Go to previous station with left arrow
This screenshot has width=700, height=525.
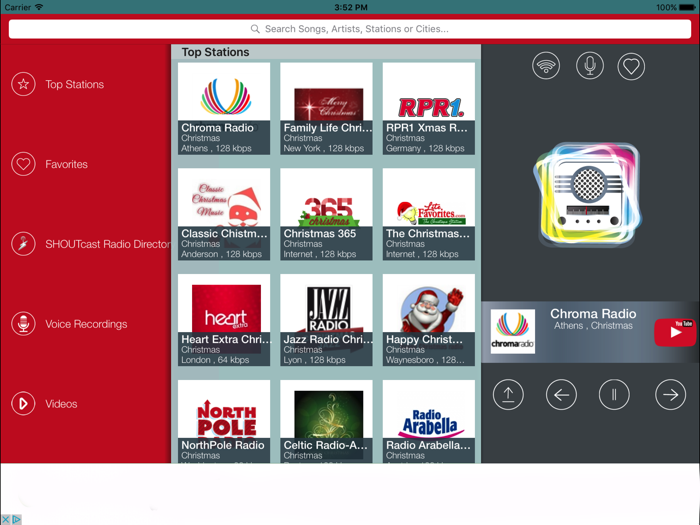coord(561,394)
